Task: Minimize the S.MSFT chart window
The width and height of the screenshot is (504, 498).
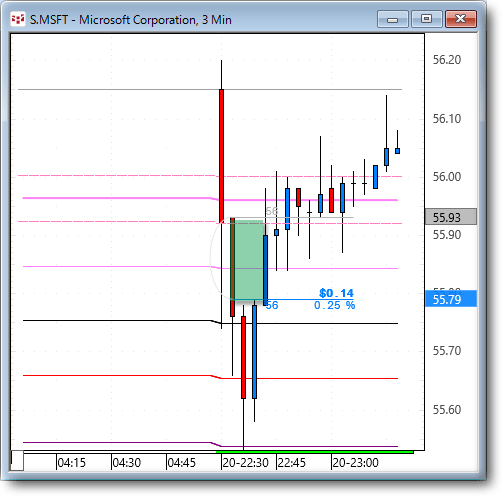Action: 393,19
